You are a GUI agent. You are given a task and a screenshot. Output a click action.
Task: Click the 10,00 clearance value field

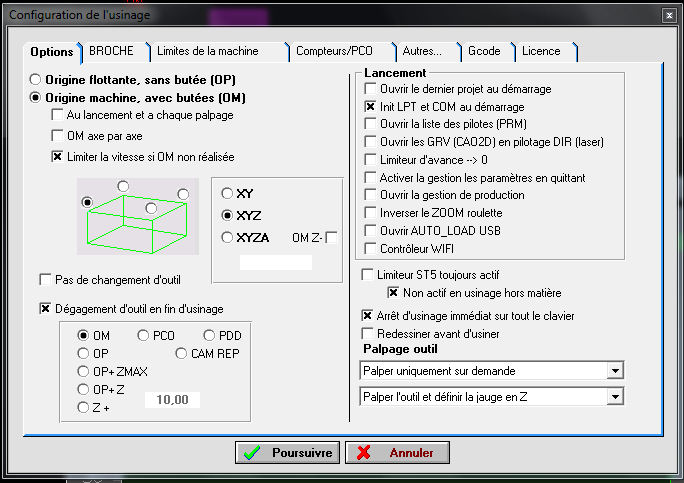click(173, 400)
